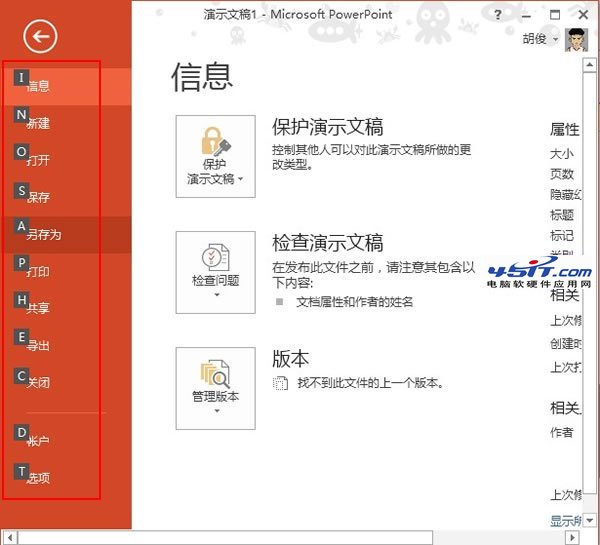Click 保存 in the left menu

pyautogui.click(x=40, y=197)
